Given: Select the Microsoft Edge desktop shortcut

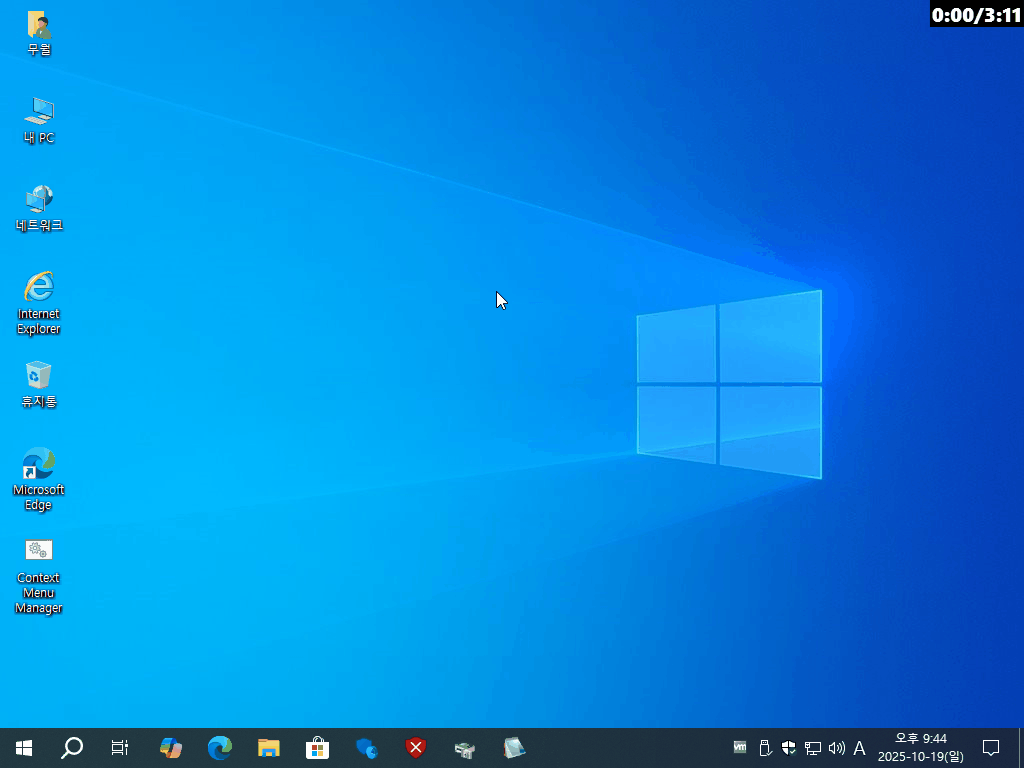Looking at the screenshot, I should click(x=39, y=479).
